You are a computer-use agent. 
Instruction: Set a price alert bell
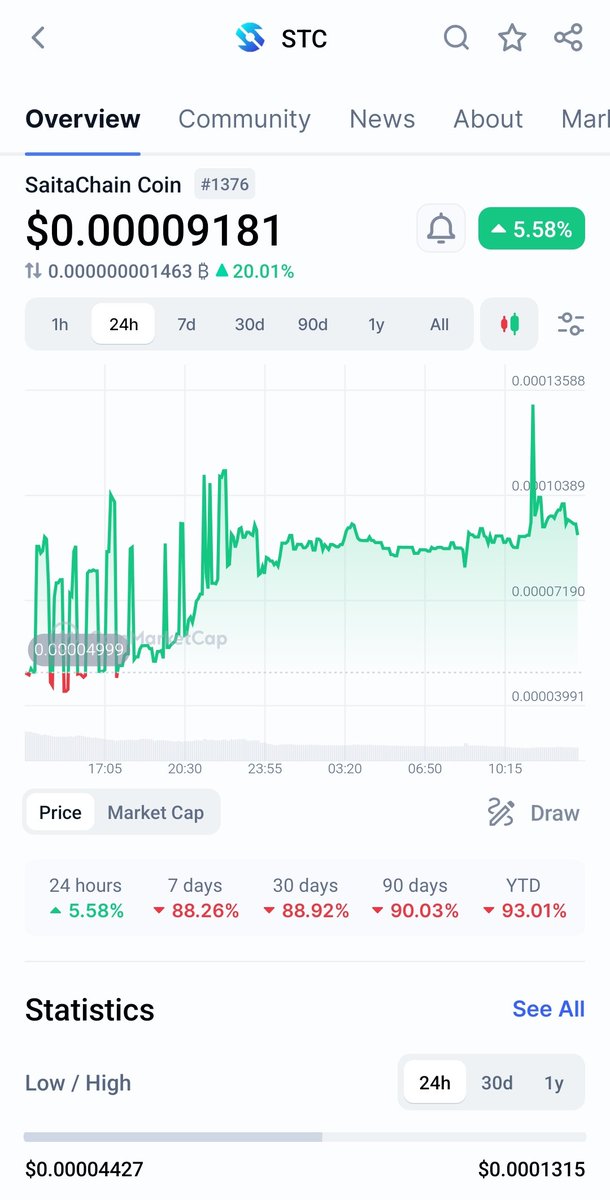[441, 229]
